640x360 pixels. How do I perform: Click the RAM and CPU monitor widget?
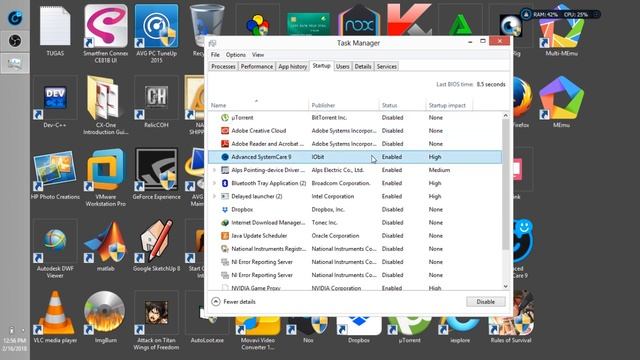(x=560, y=14)
